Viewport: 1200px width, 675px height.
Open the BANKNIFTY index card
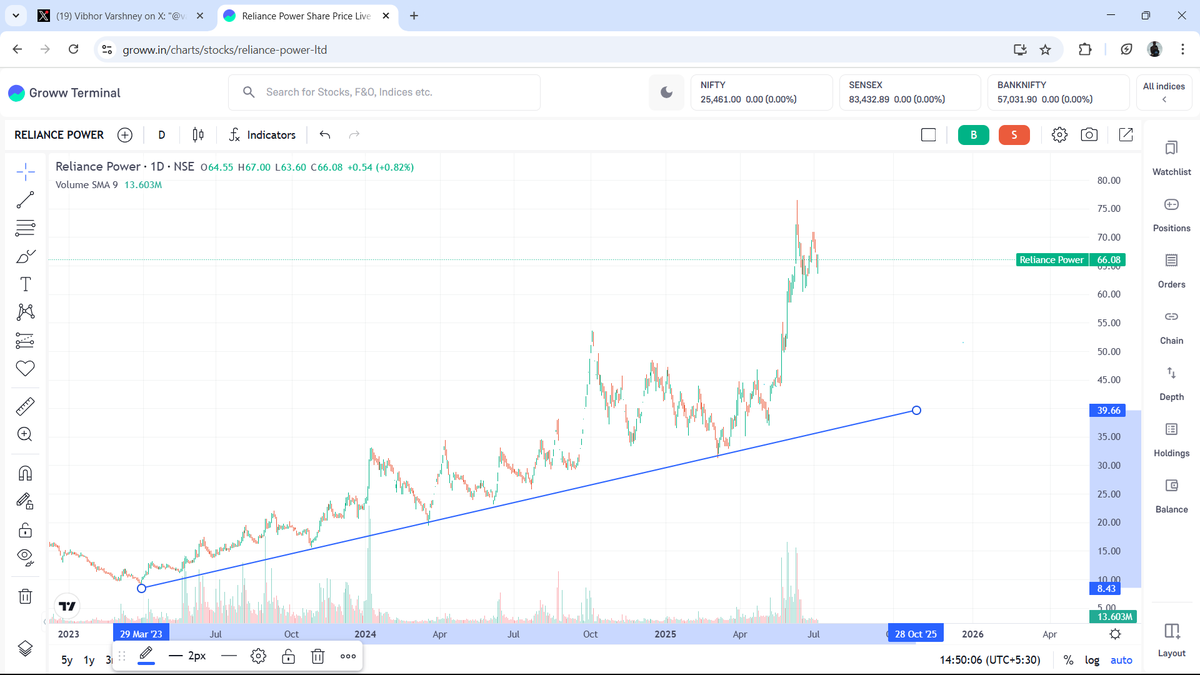[x=1058, y=92]
